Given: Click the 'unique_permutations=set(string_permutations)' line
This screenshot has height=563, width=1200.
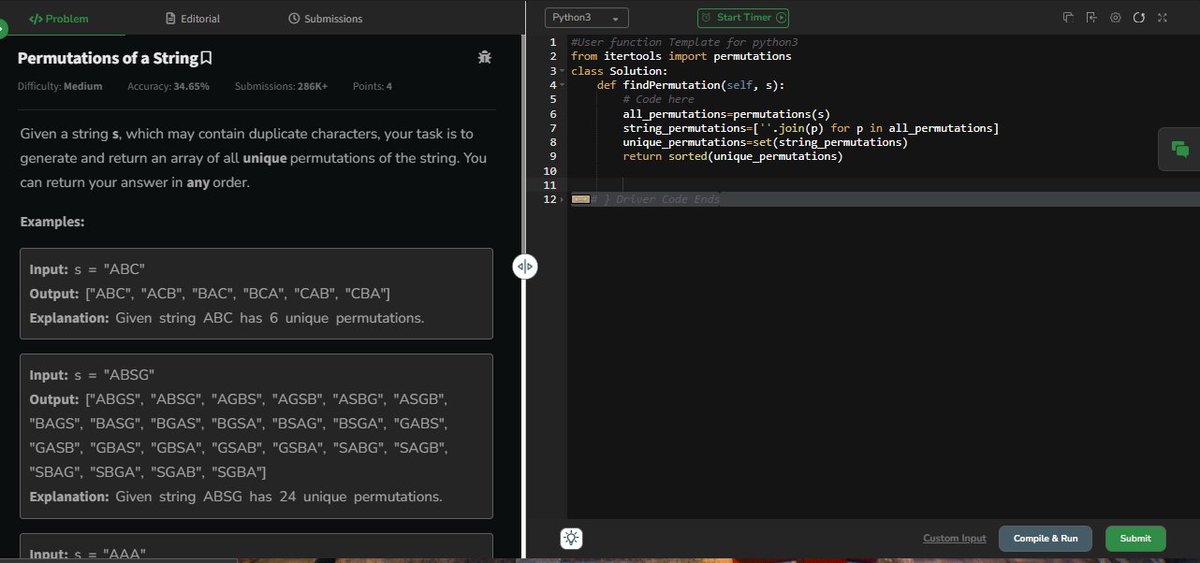Looking at the screenshot, I should (x=765, y=143).
